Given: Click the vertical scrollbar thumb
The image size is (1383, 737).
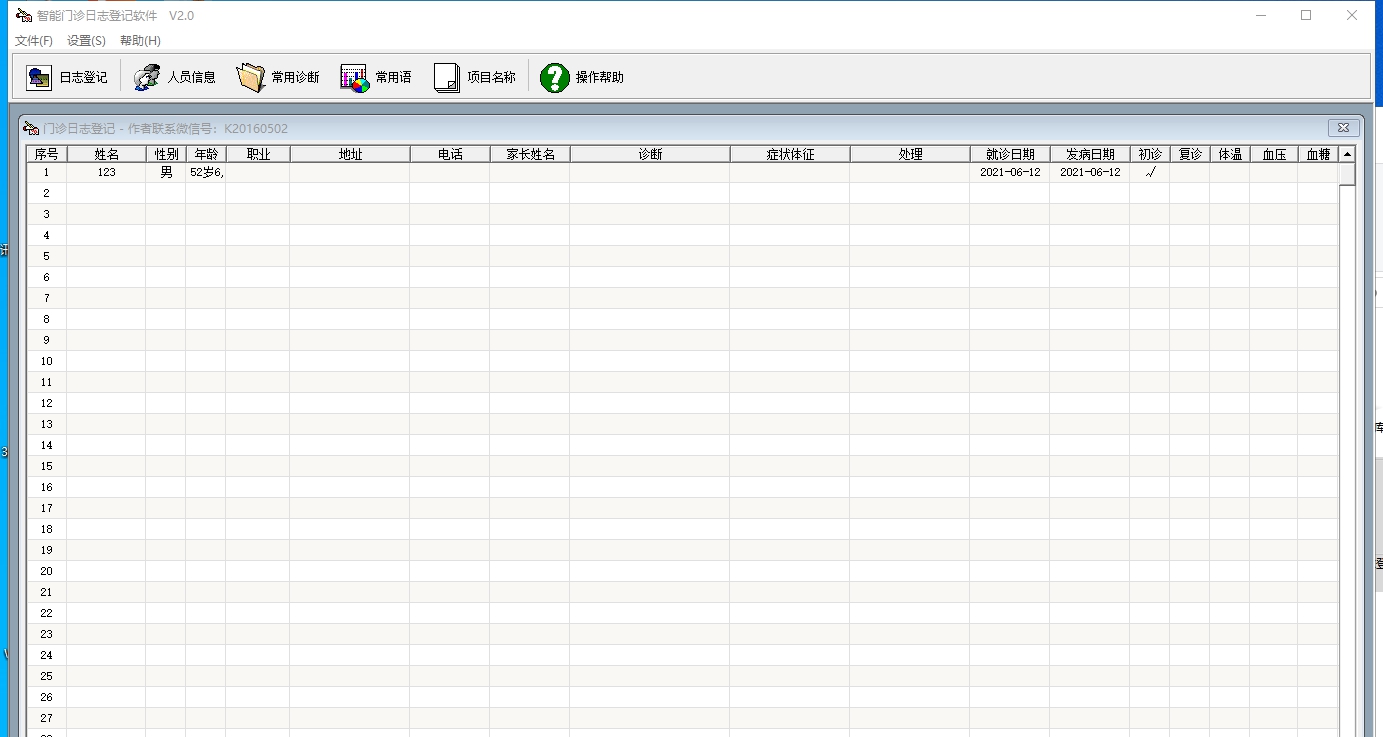Looking at the screenshot, I should point(1347,174).
